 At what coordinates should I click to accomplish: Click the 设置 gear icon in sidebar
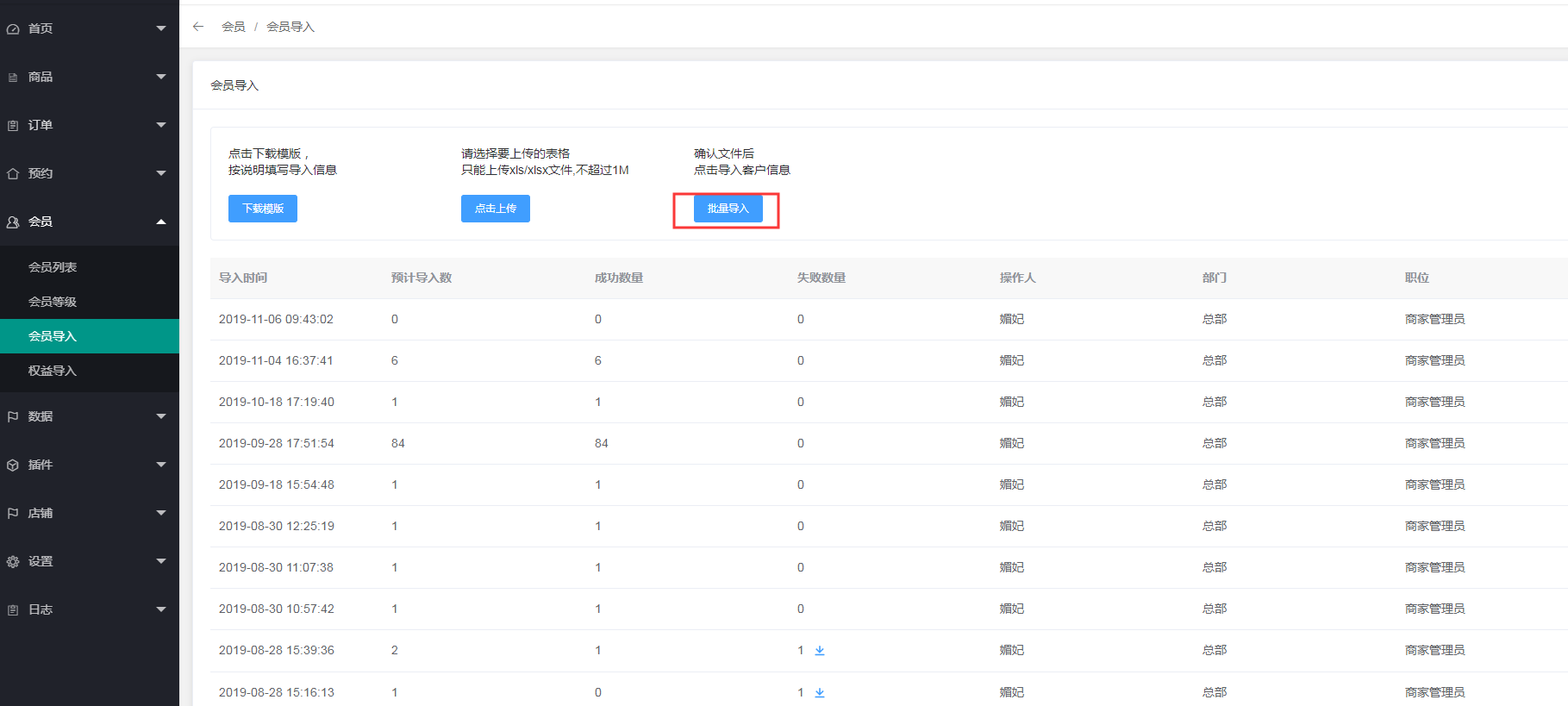(13, 562)
